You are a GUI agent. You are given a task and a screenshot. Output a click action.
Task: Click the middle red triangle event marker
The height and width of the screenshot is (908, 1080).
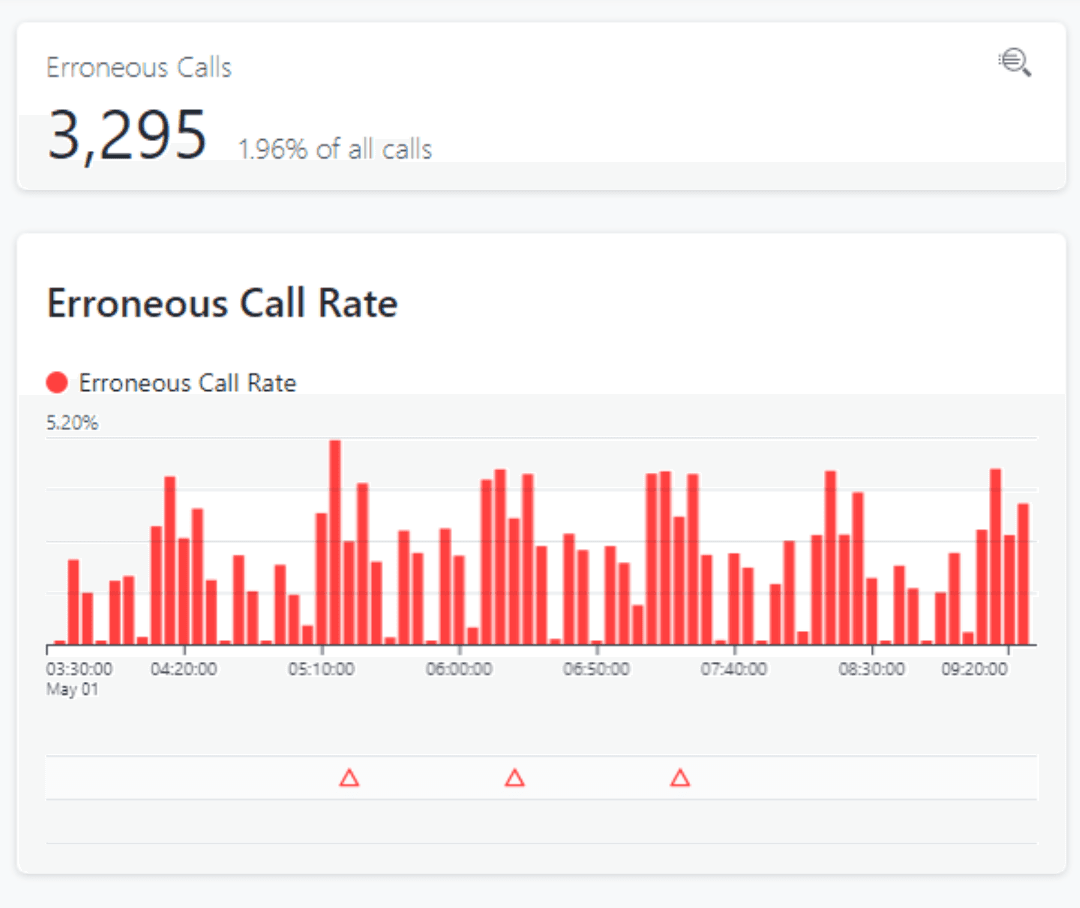(x=515, y=778)
